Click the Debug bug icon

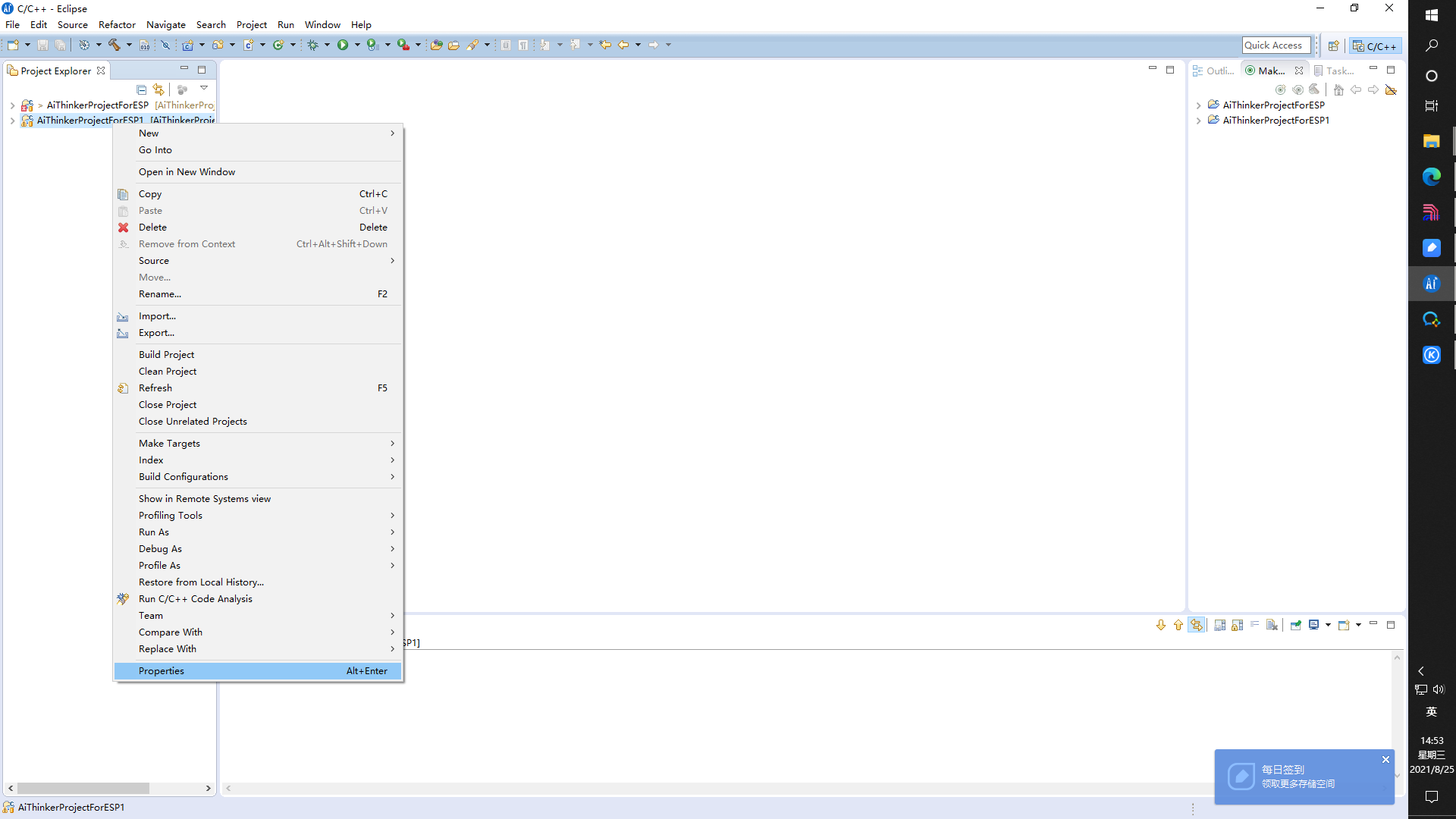[x=312, y=45]
